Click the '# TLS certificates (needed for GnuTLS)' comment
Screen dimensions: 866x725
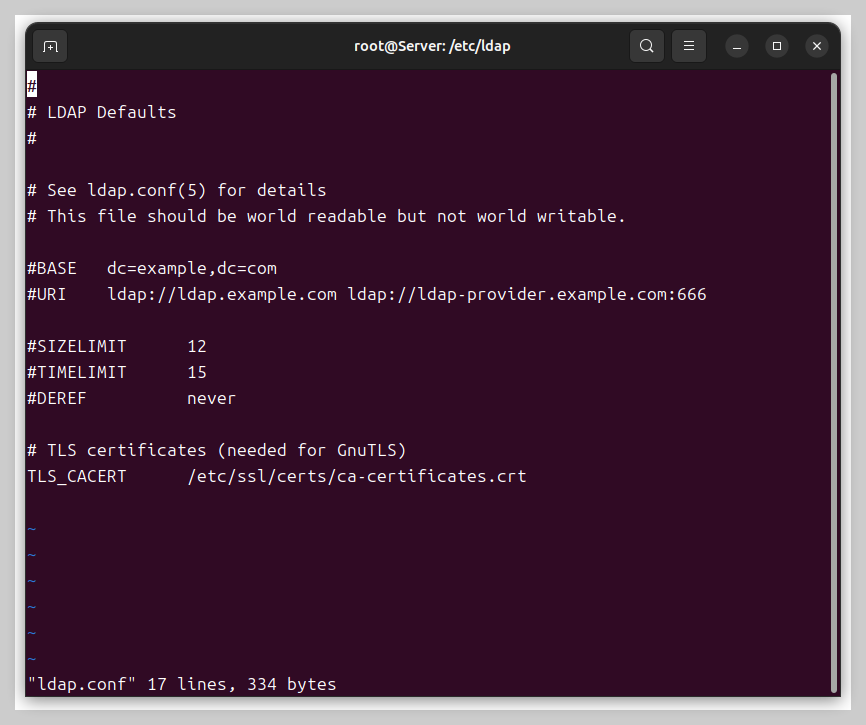coord(217,451)
